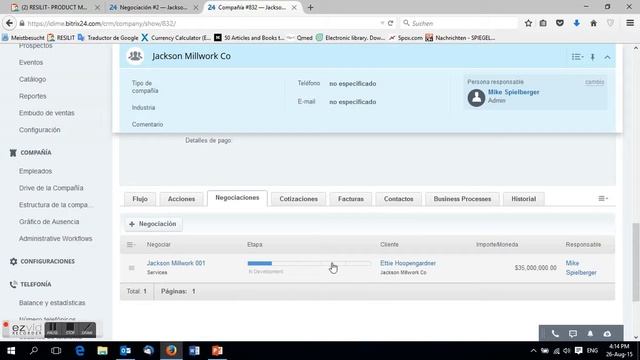This screenshot has height=360, width=640.
Task: Open the Traductor de Google bookmark
Action: pyautogui.click(x=108, y=38)
